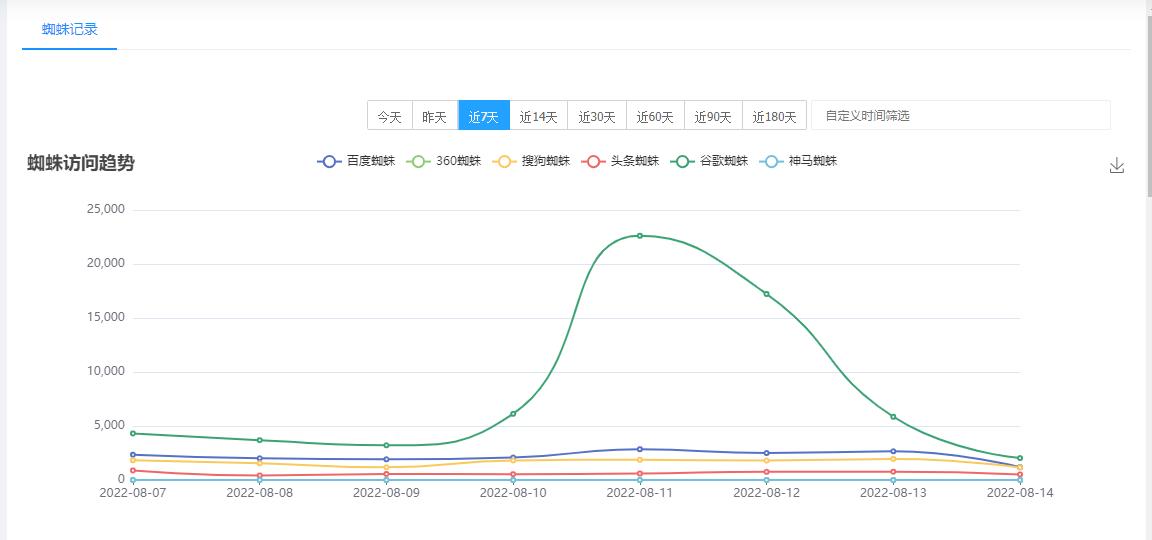
Task: Select the 昨天 time range
Action: click(x=435, y=116)
